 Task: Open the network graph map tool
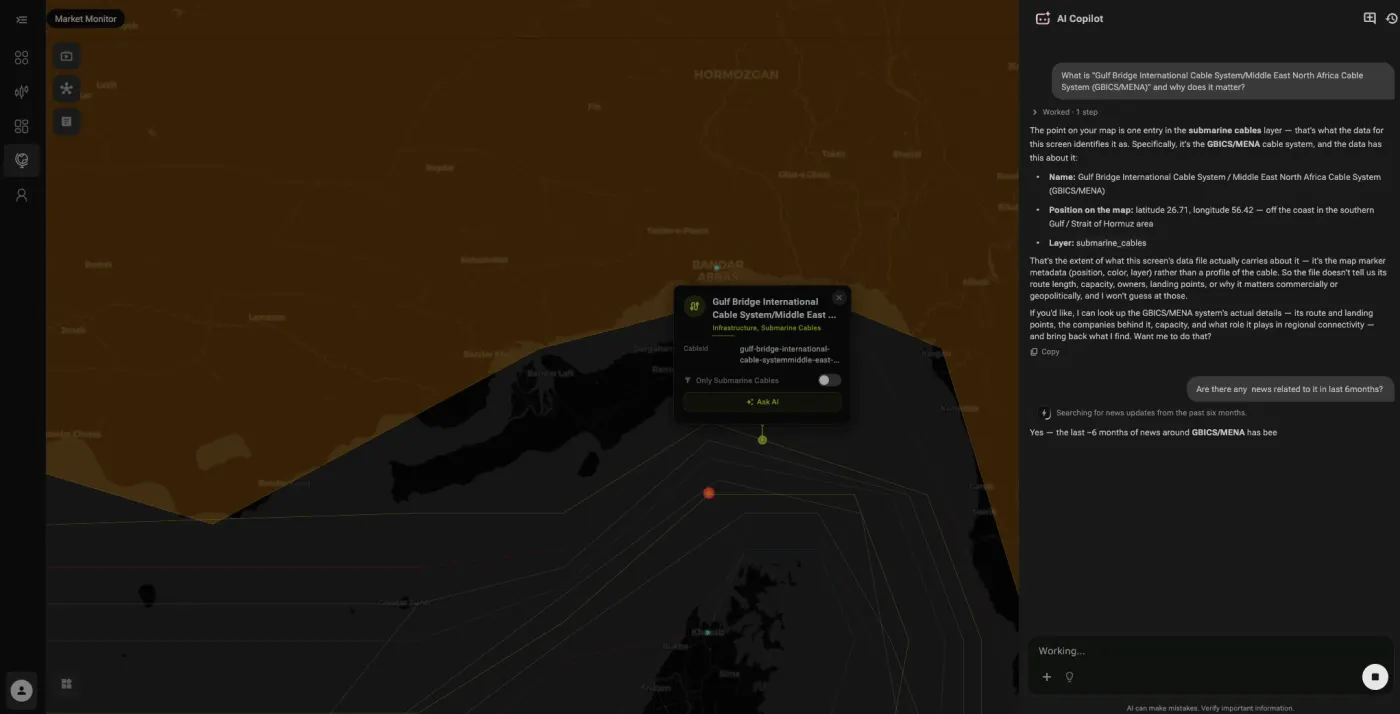pos(67,89)
